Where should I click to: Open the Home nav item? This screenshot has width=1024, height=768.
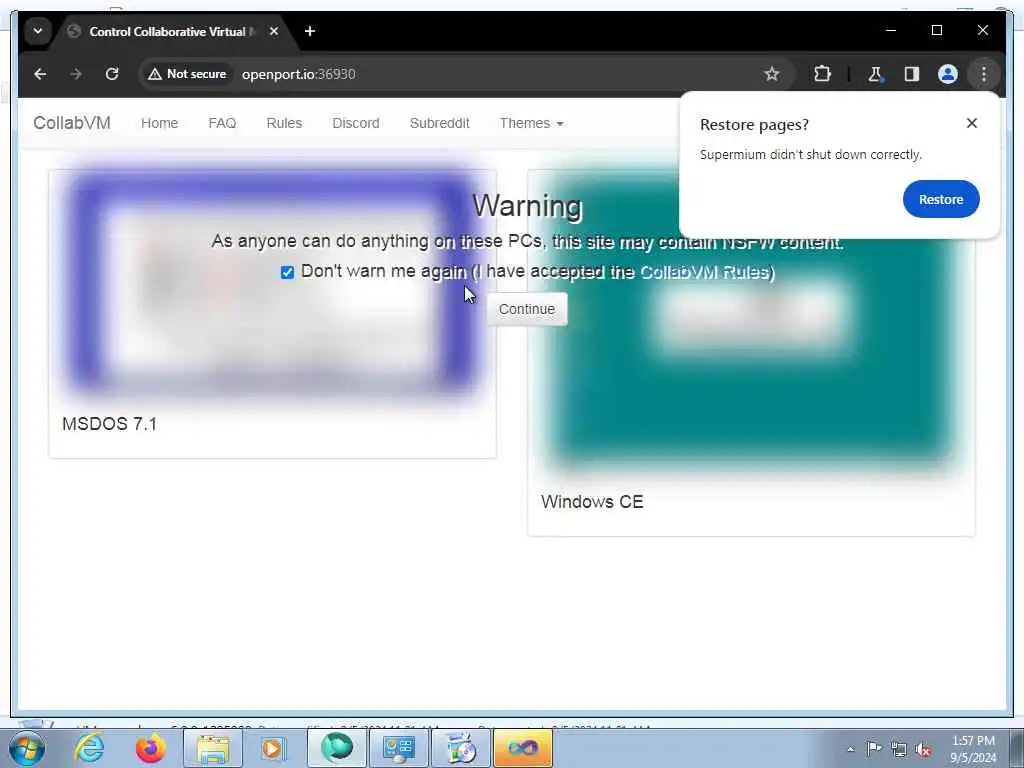click(x=159, y=123)
